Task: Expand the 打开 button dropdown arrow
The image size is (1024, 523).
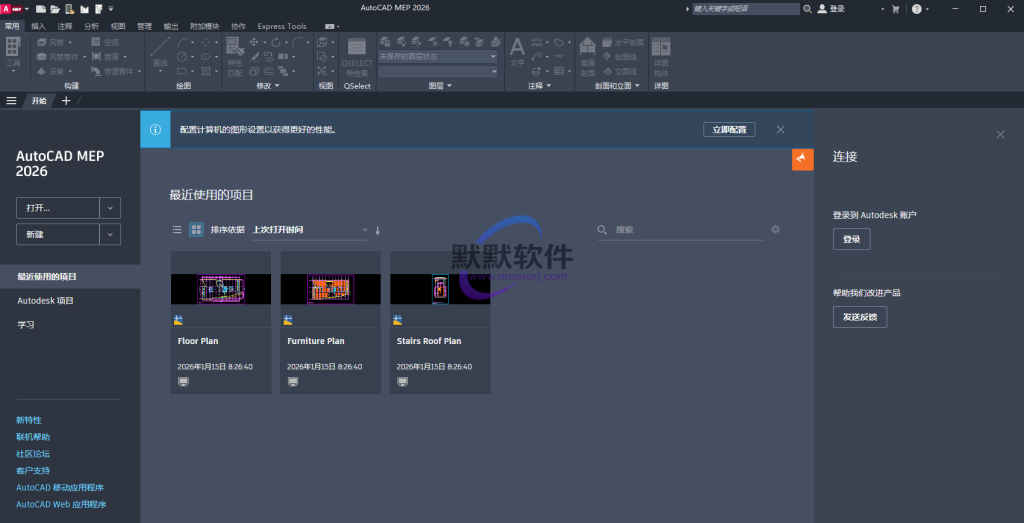Action: tap(110, 208)
